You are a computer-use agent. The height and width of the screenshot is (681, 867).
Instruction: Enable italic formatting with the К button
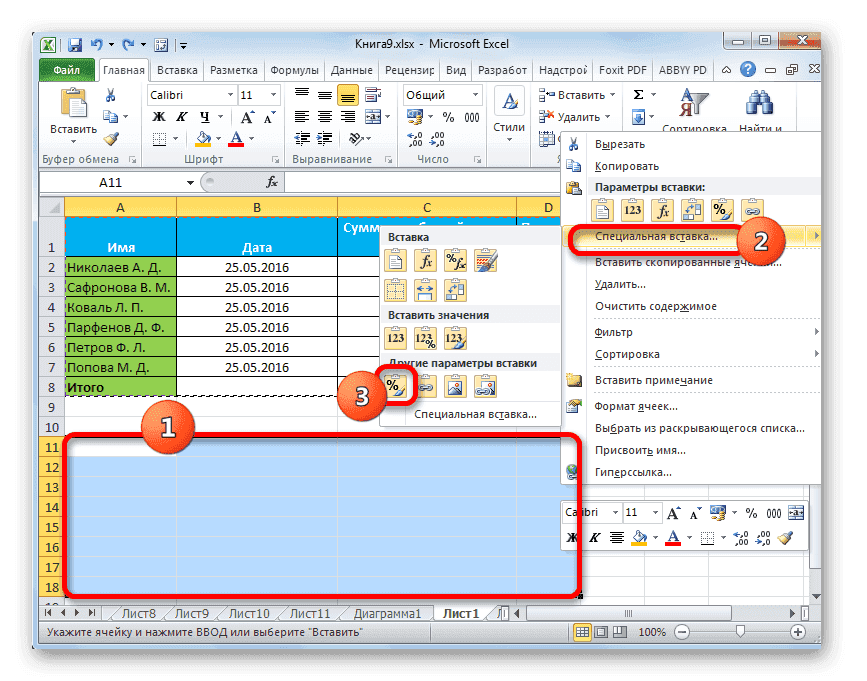point(180,115)
